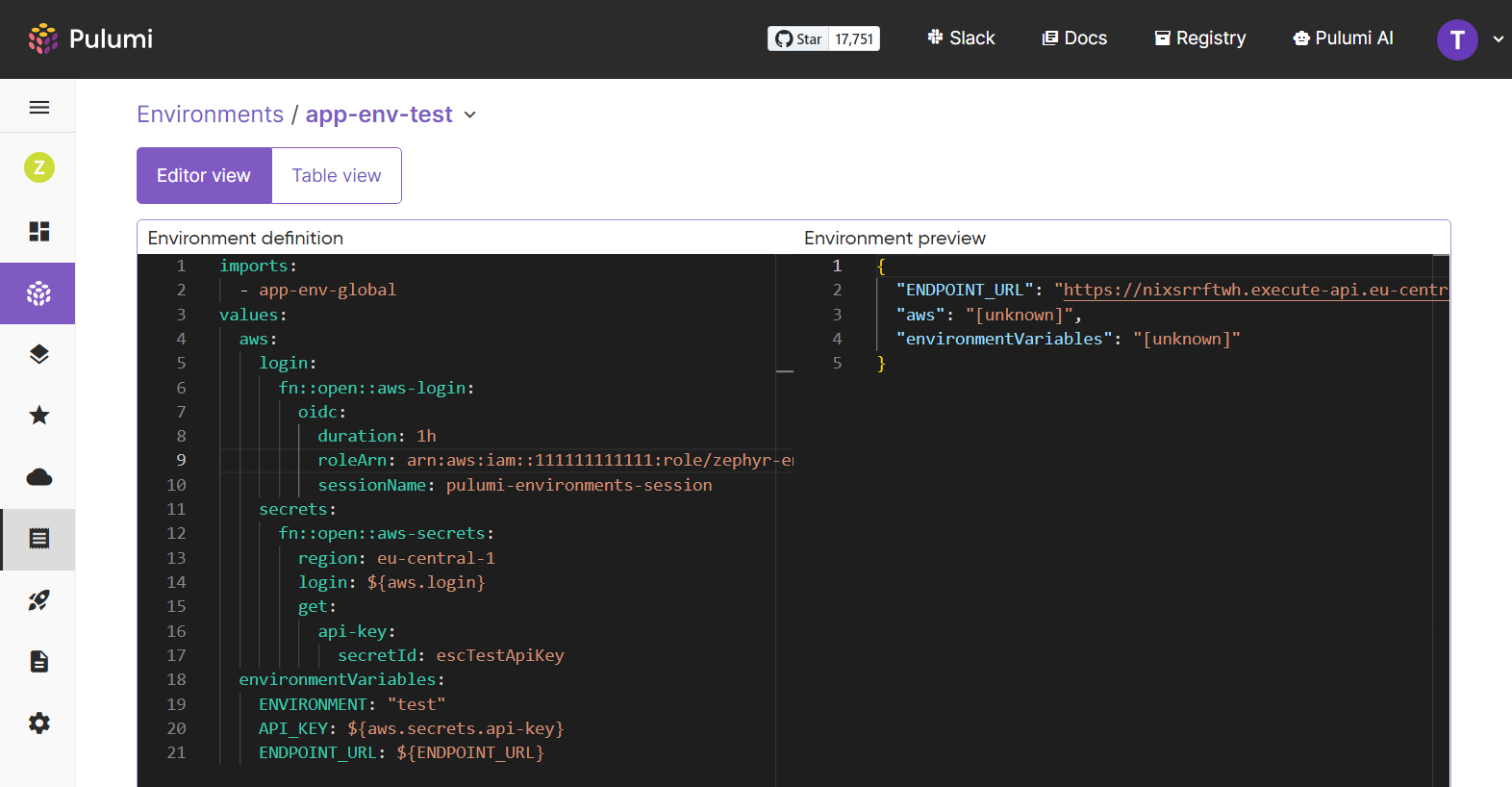Click the 'Environment definition' panel heading

(x=245, y=238)
